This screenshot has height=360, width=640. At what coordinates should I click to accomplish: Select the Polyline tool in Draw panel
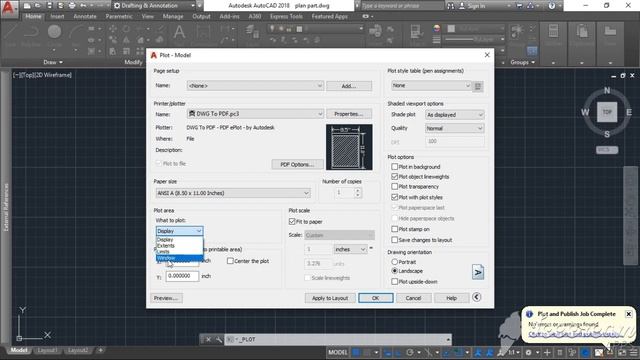31,32
